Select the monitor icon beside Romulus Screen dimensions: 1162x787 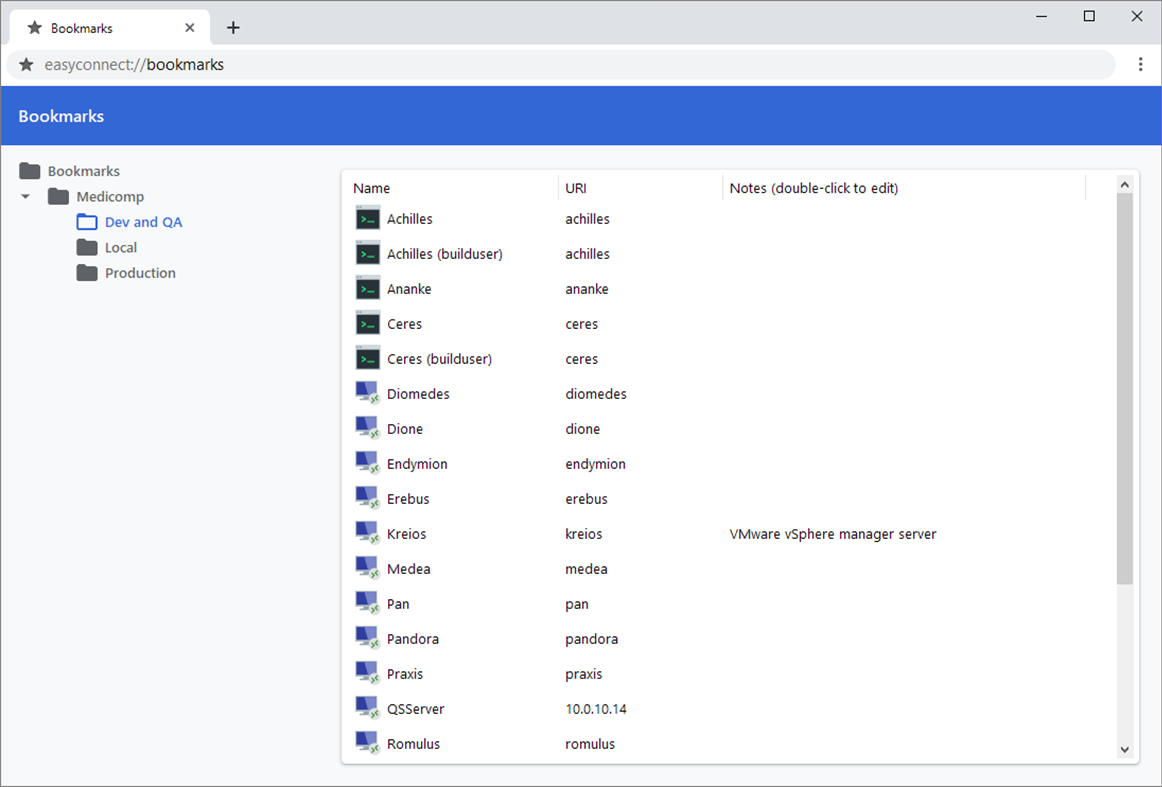(367, 741)
